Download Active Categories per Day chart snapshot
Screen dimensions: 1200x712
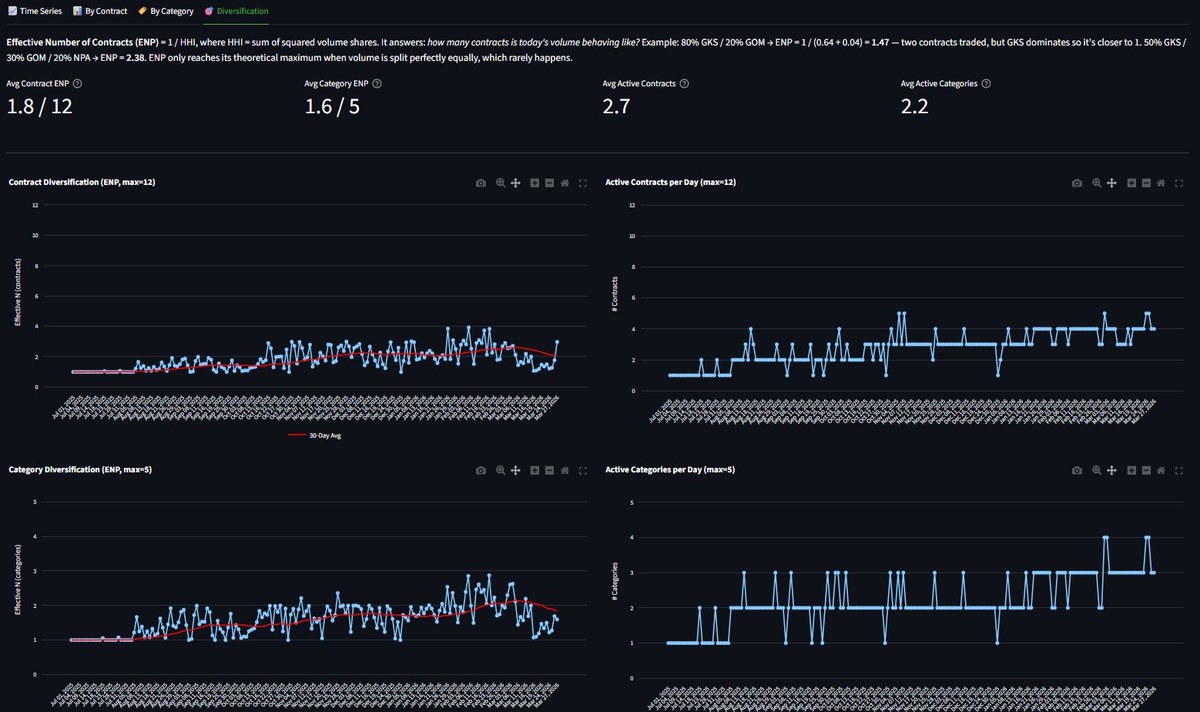[1077, 469]
